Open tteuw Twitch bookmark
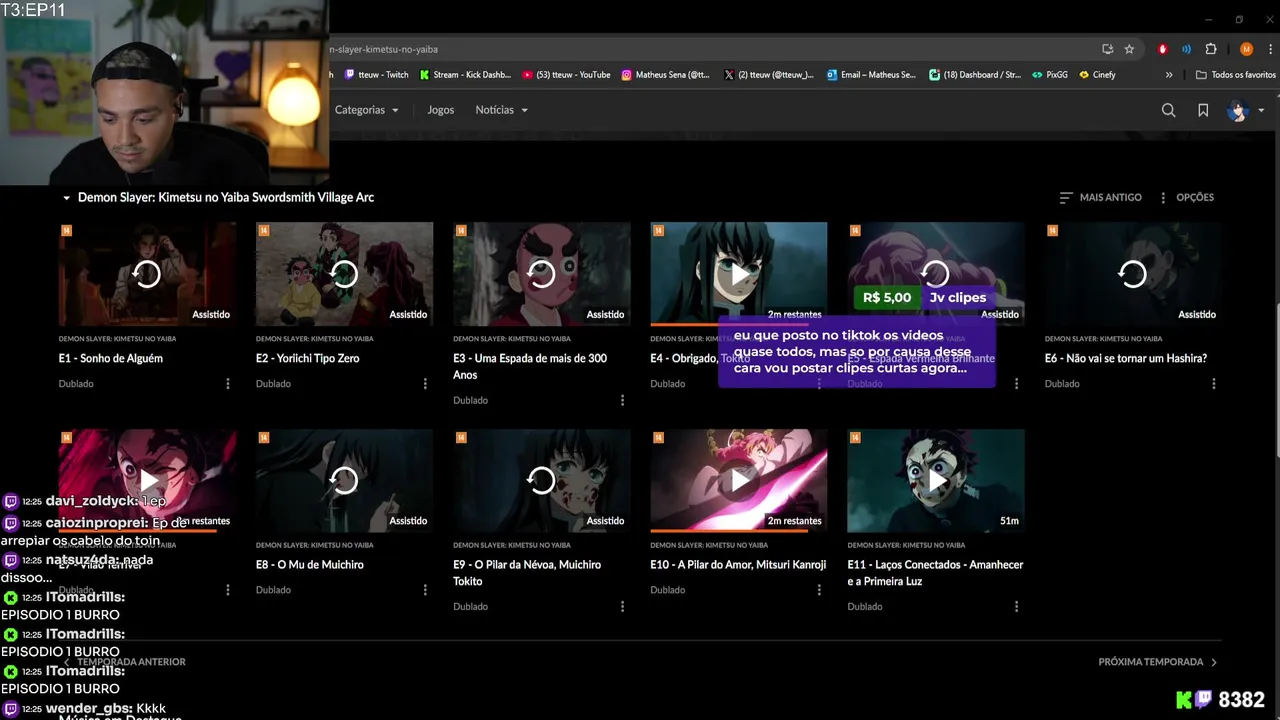This screenshot has width=1280, height=720. [376, 75]
